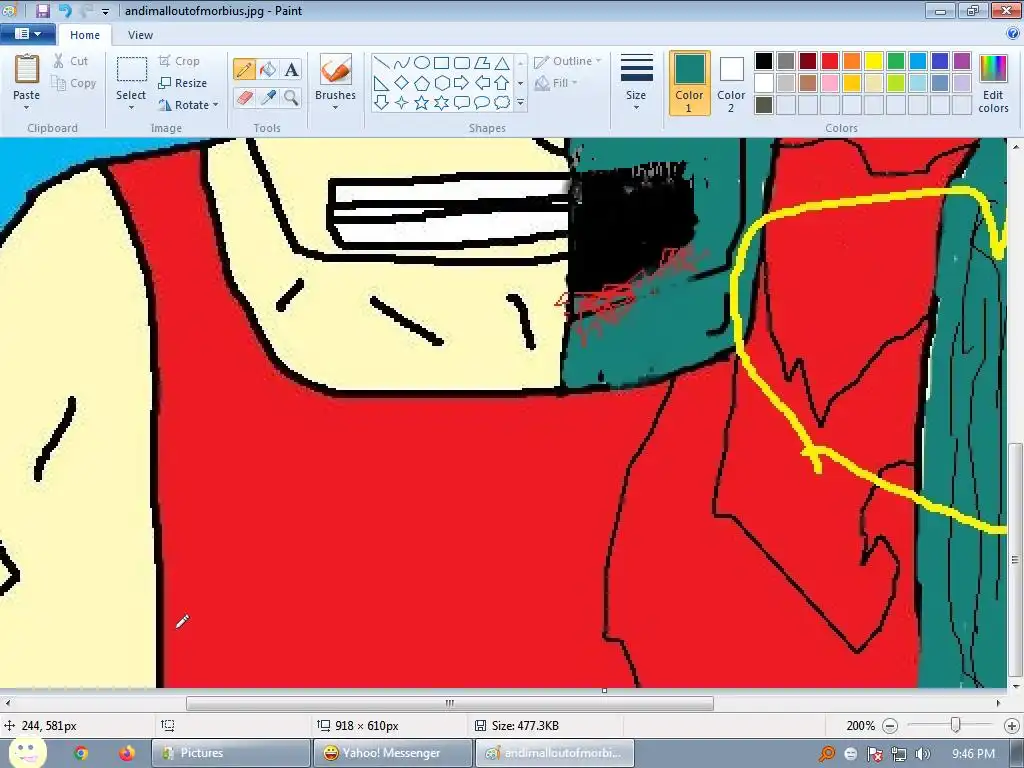Pick the green color swatch
Screen dimensions: 1024x768
pos(896,61)
